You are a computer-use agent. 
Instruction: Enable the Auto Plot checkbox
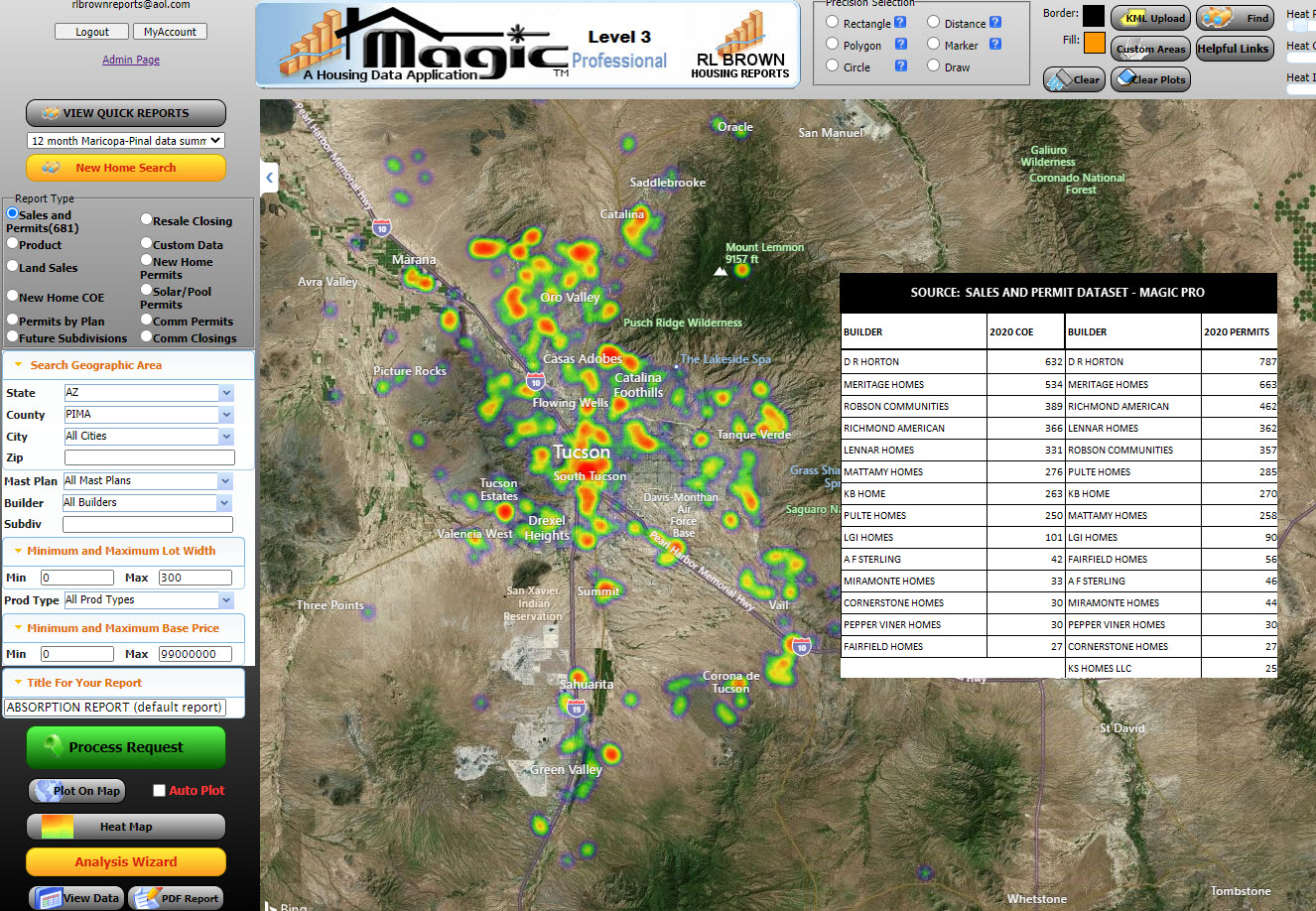tap(159, 791)
